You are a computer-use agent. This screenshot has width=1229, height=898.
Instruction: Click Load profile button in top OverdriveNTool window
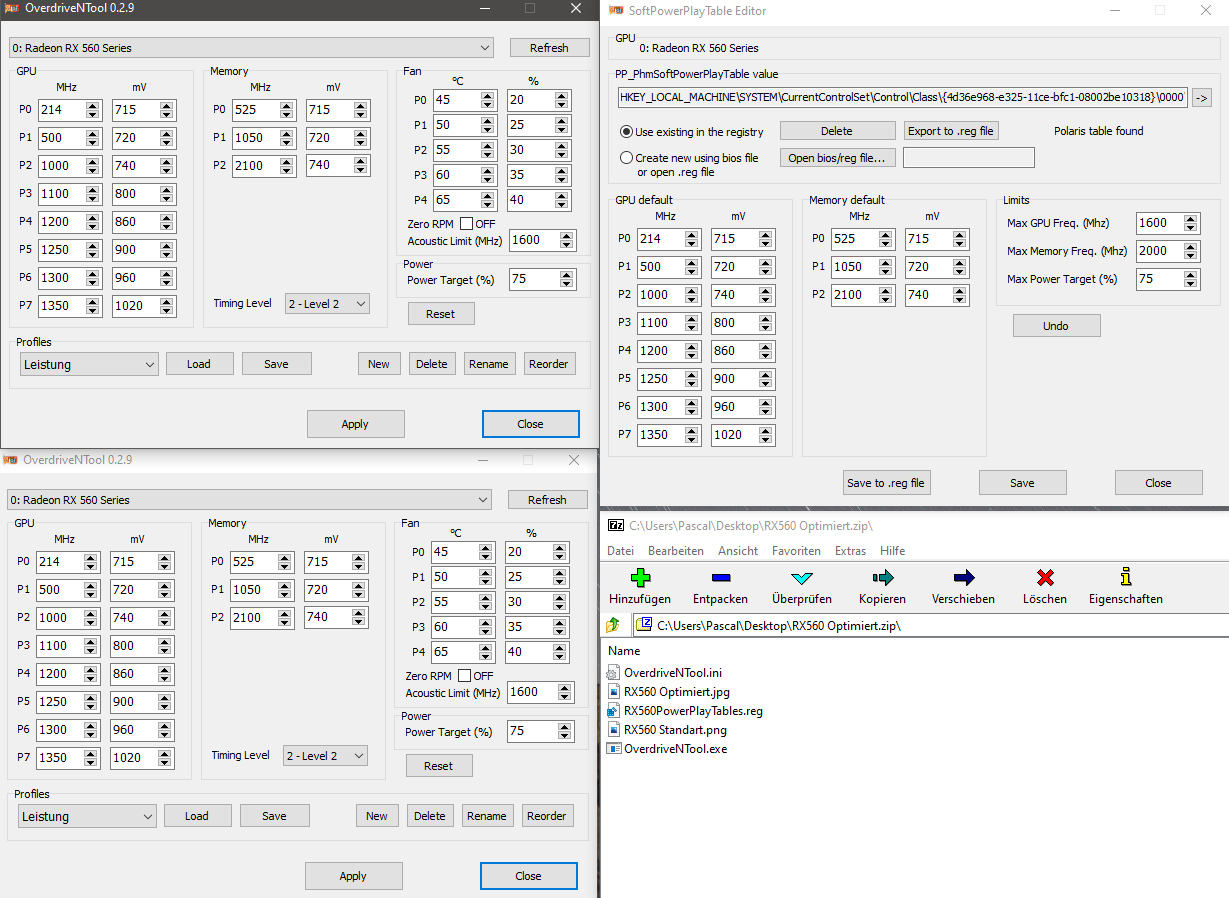tap(199, 364)
